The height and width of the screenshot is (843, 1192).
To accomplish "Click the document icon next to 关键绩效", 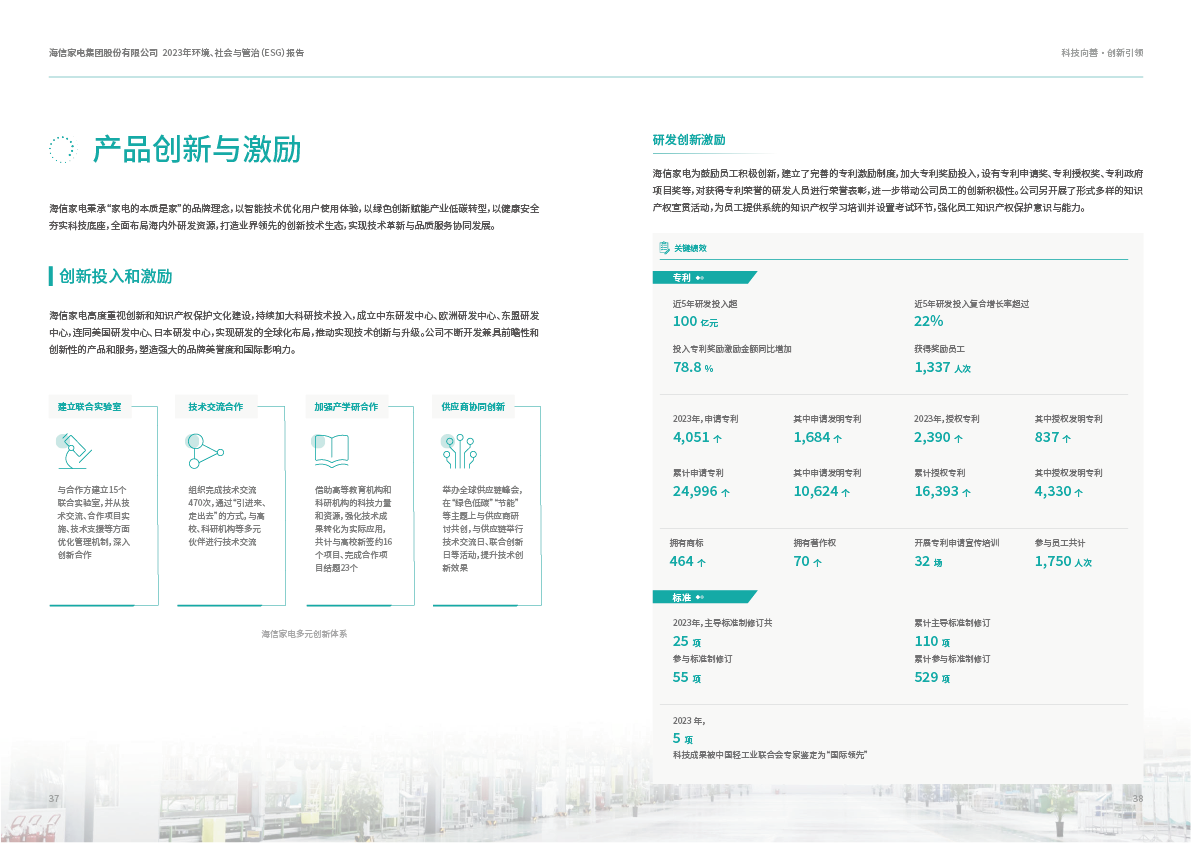I will 663,247.
